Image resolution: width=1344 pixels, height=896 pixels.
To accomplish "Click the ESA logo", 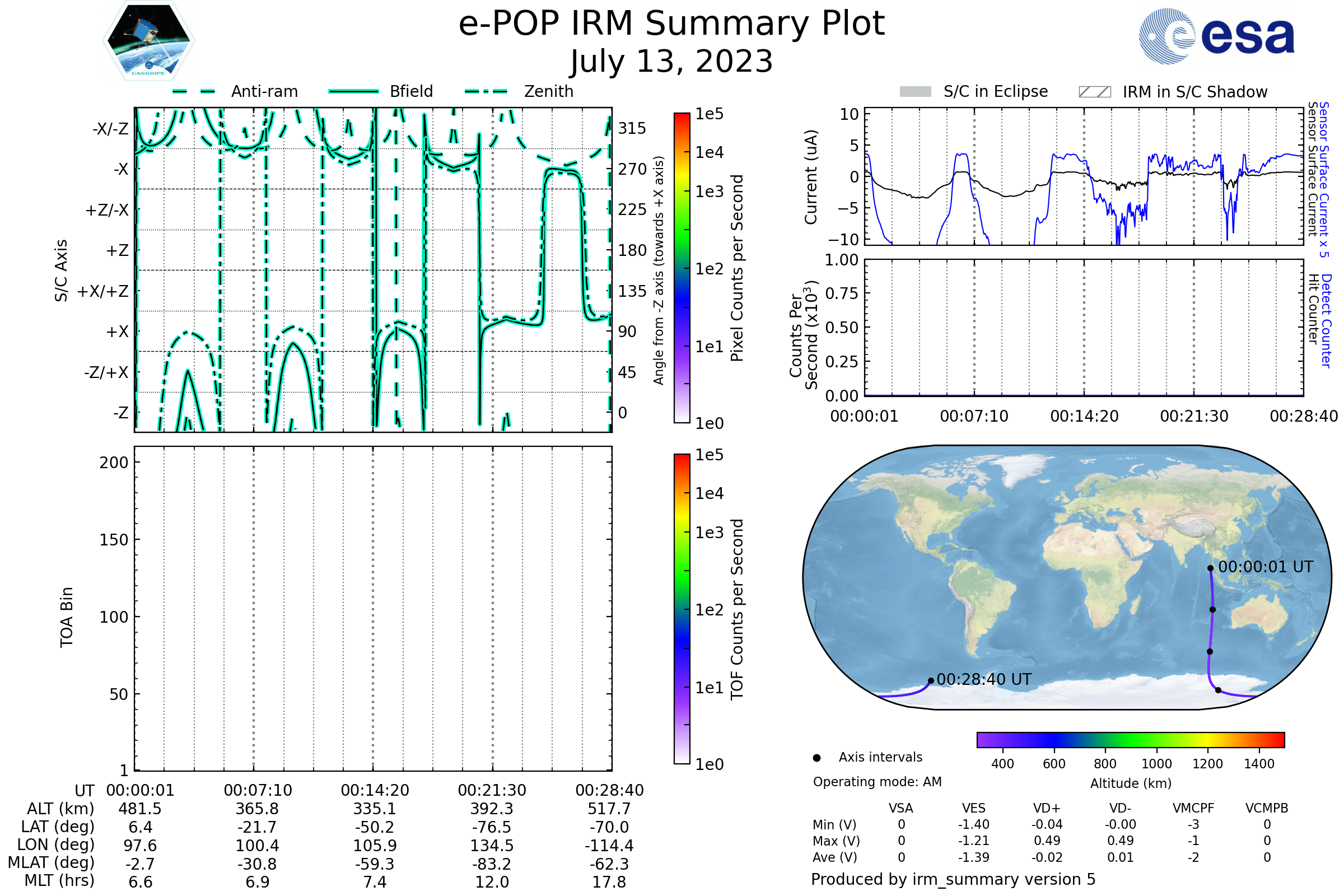I will 1216,36.
